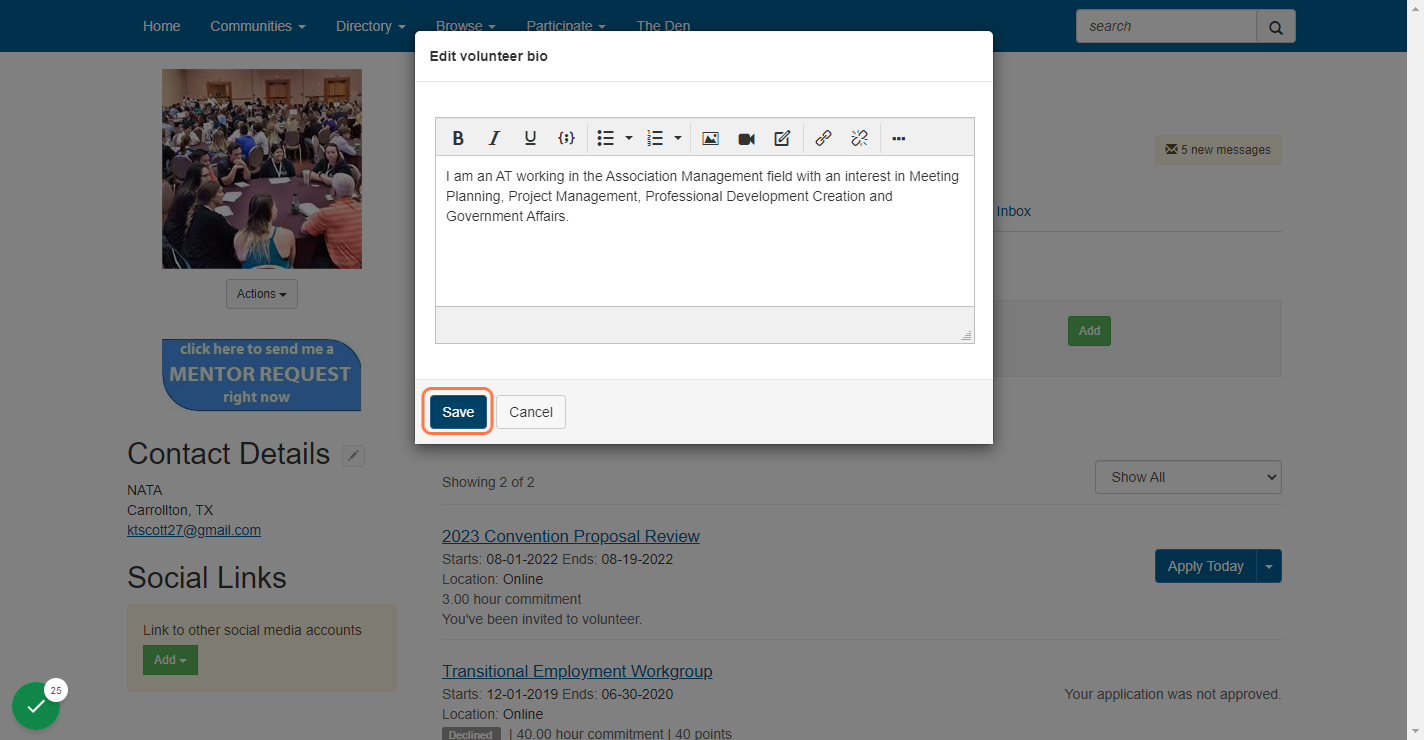
Task: Insert a numbered list
Action: coord(655,138)
